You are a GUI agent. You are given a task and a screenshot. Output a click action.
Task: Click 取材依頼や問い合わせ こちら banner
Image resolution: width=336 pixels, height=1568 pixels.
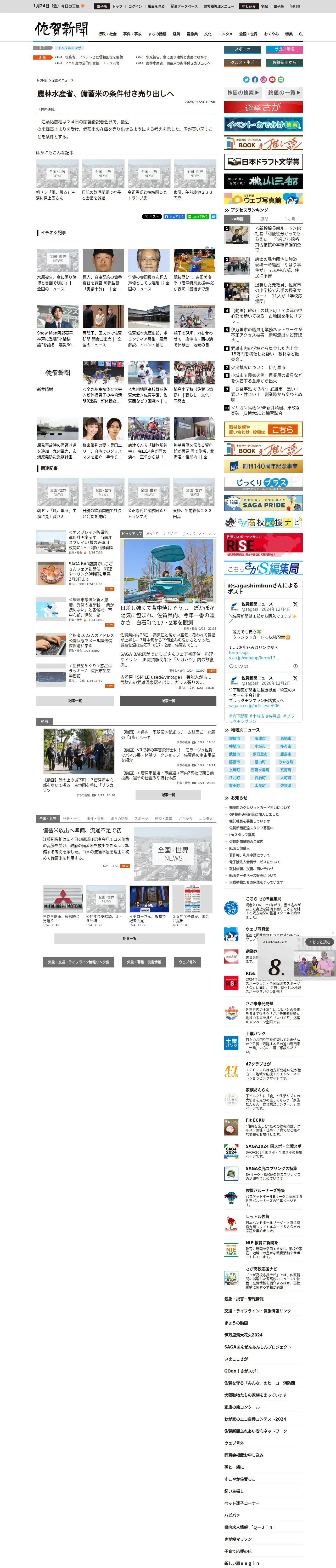[264, 429]
